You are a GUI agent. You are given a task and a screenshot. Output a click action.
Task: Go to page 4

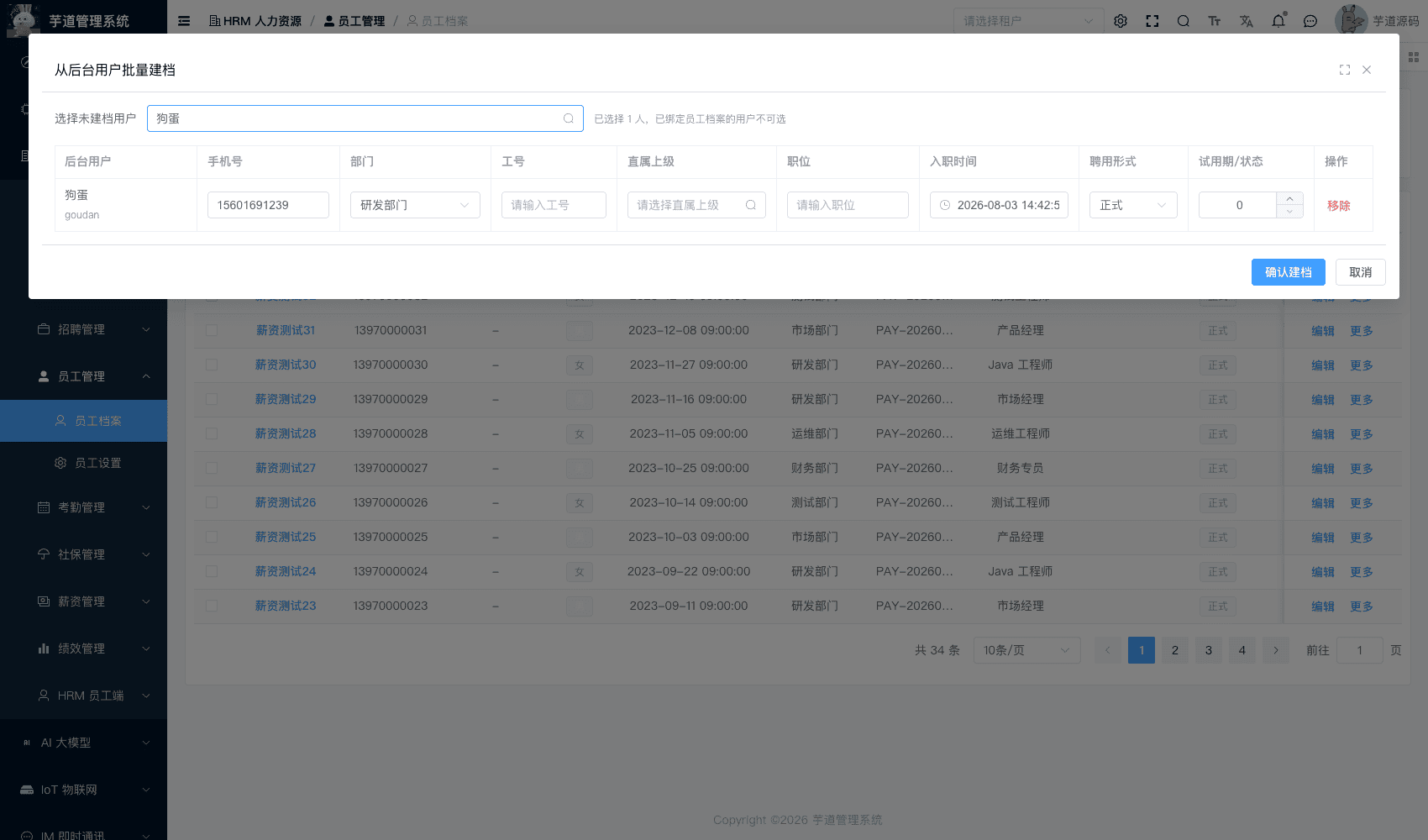1242,650
